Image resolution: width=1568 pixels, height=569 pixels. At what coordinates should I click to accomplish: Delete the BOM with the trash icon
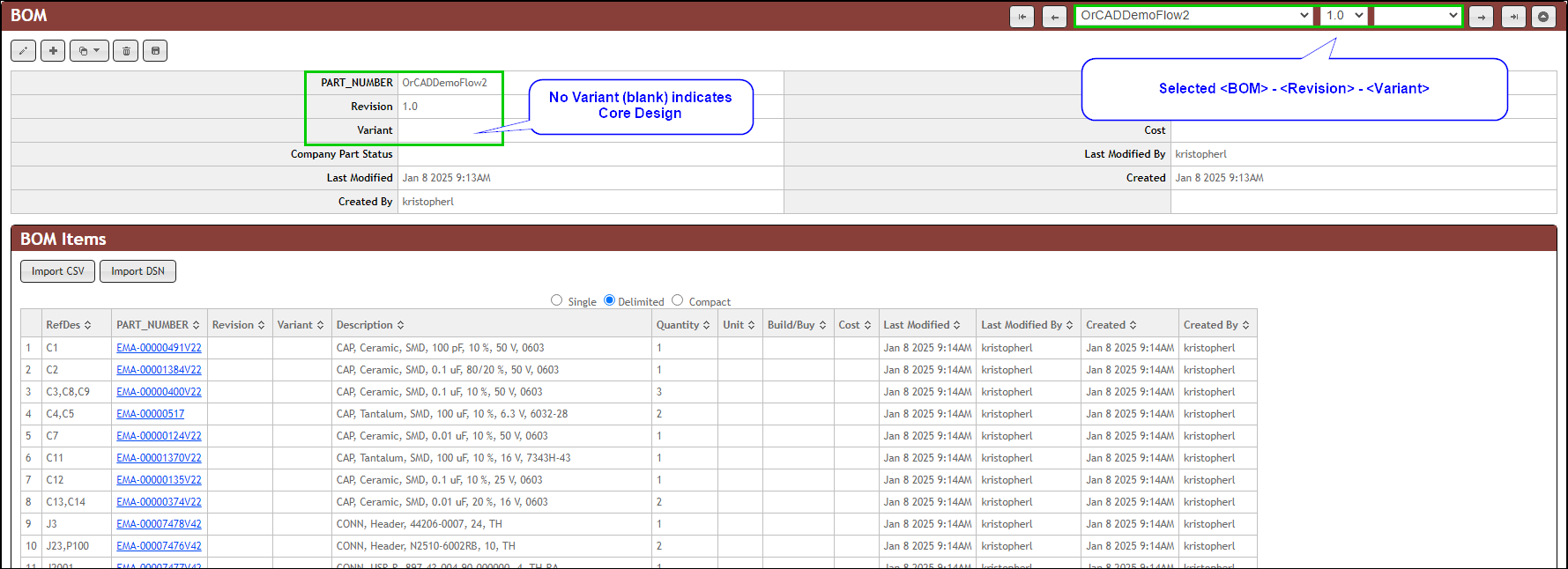(126, 51)
